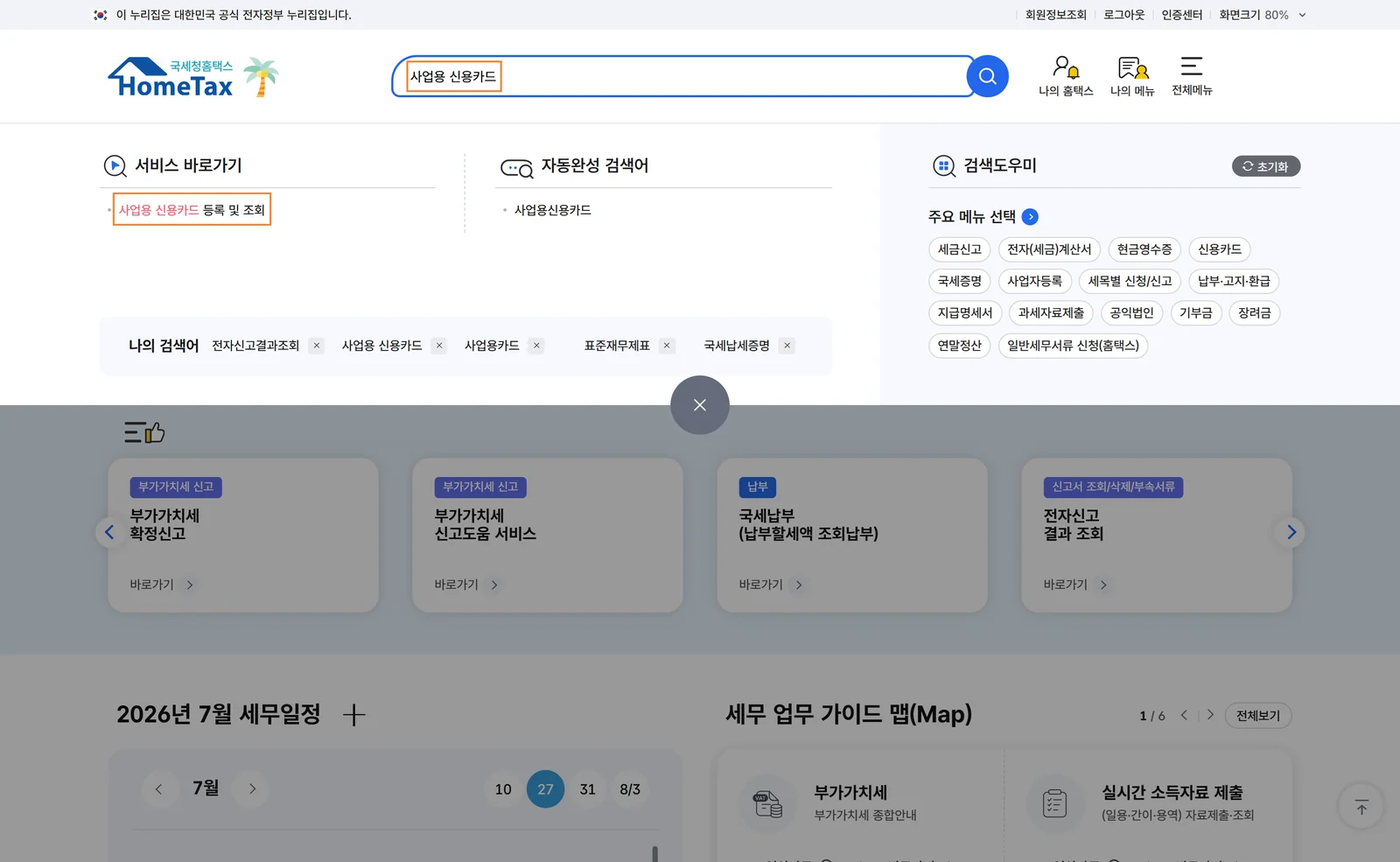Click into the search input field
Viewport: 1400px width, 862px height.
pos(682,77)
